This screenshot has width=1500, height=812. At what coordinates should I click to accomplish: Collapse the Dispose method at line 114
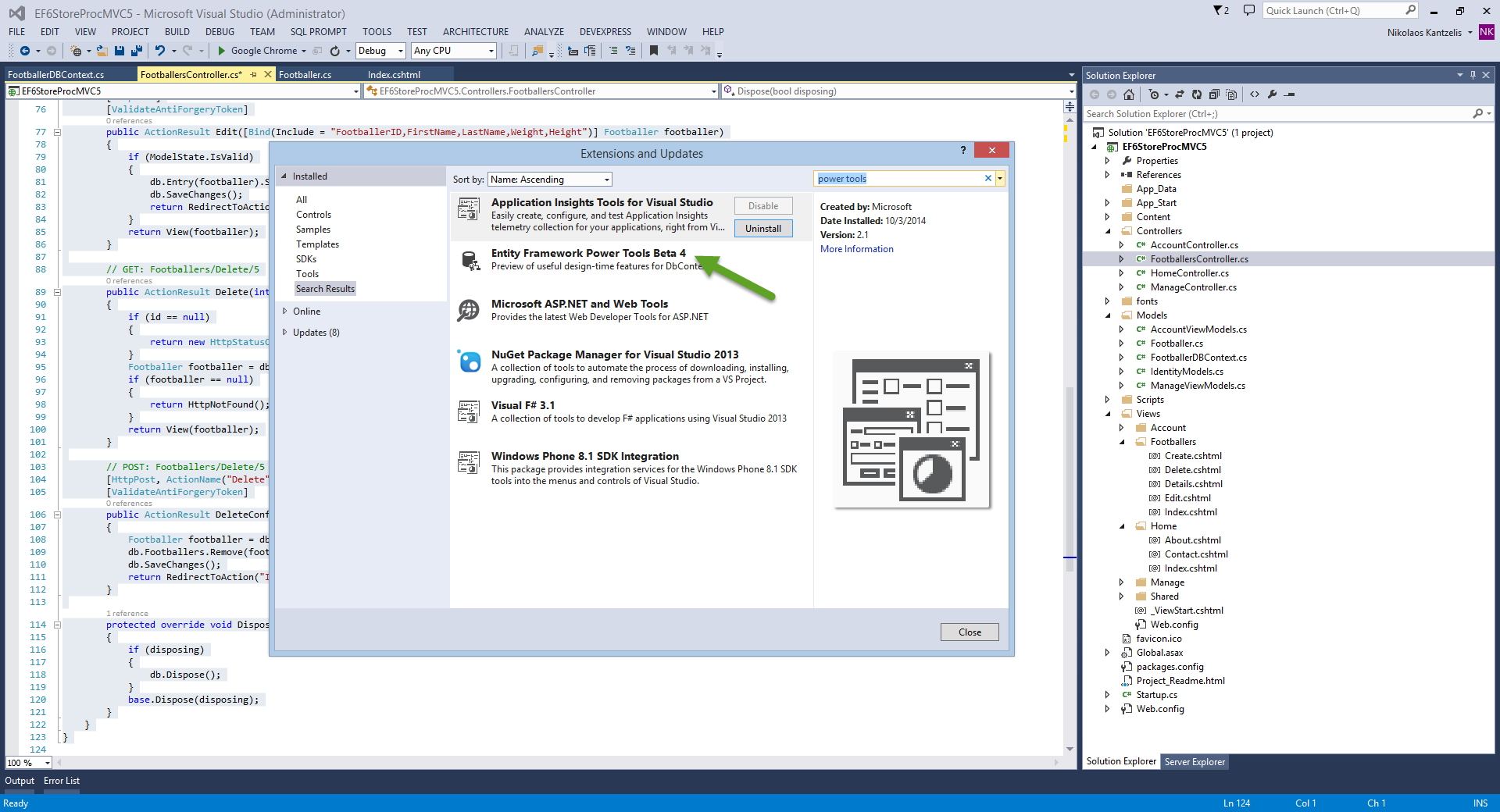pyautogui.click(x=57, y=625)
